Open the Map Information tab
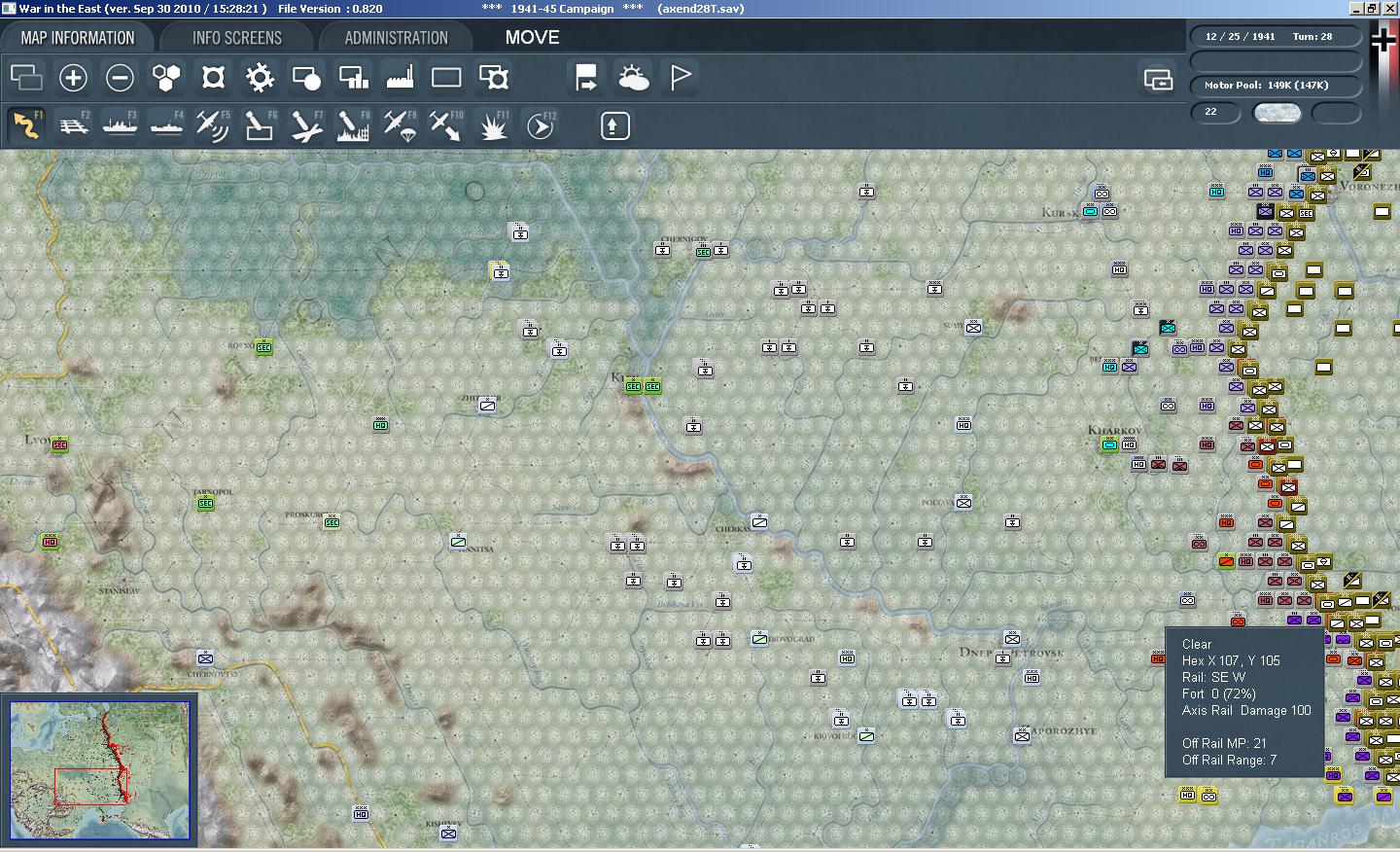The width and height of the screenshot is (1400, 852). (78, 38)
